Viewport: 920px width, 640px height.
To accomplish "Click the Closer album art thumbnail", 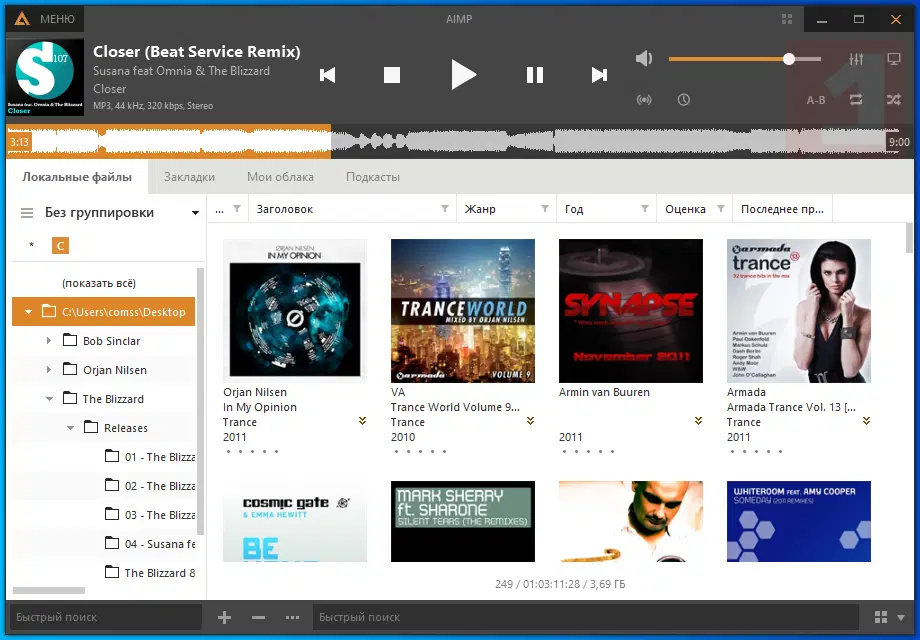I will pos(45,77).
